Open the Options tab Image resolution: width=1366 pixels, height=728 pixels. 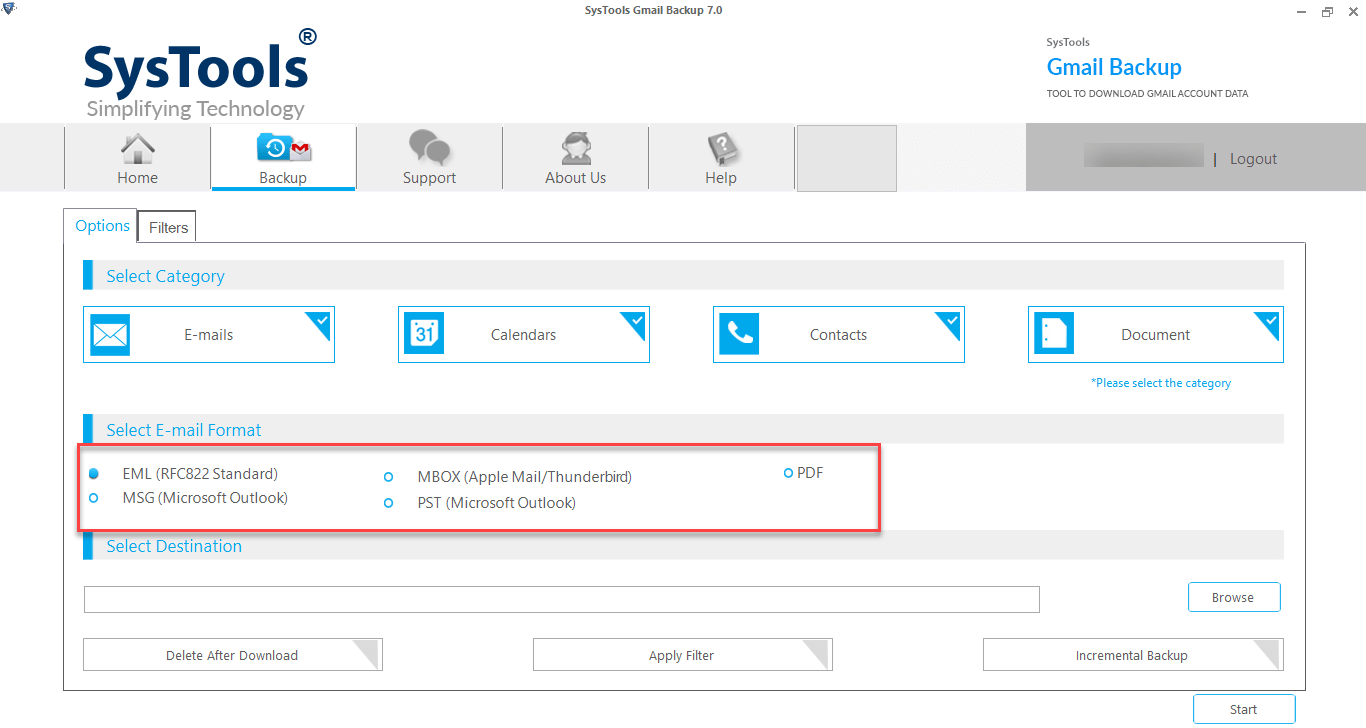(100, 226)
